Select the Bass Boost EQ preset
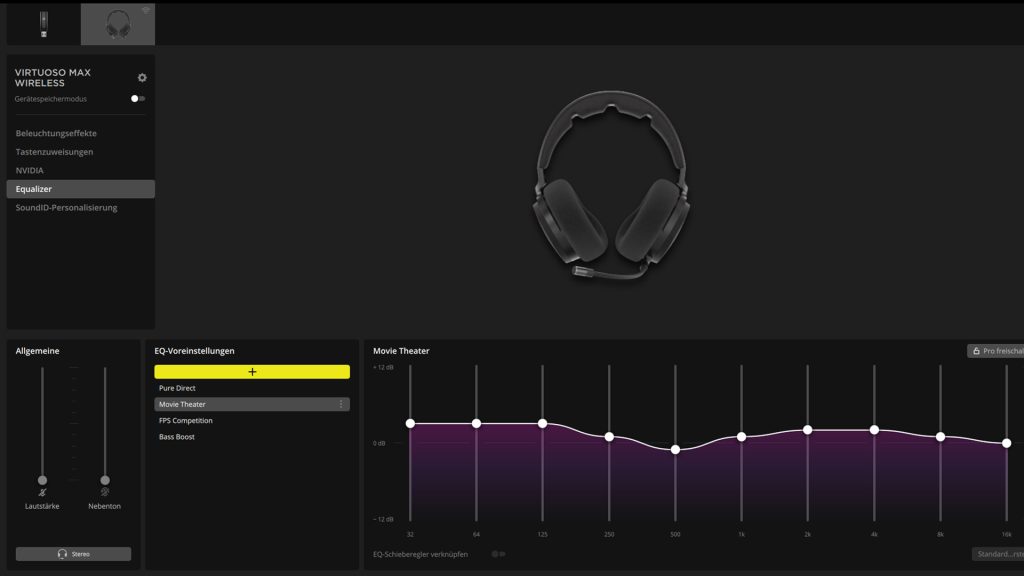1024x576 pixels. point(177,437)
